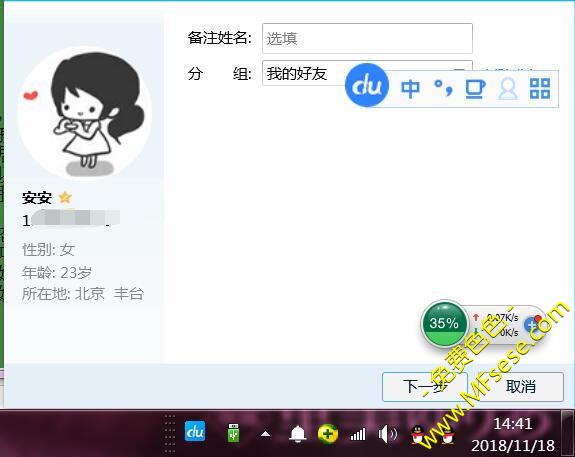
Task: Click the yellow star next to 安安
Action: click(x=65, y=197)
